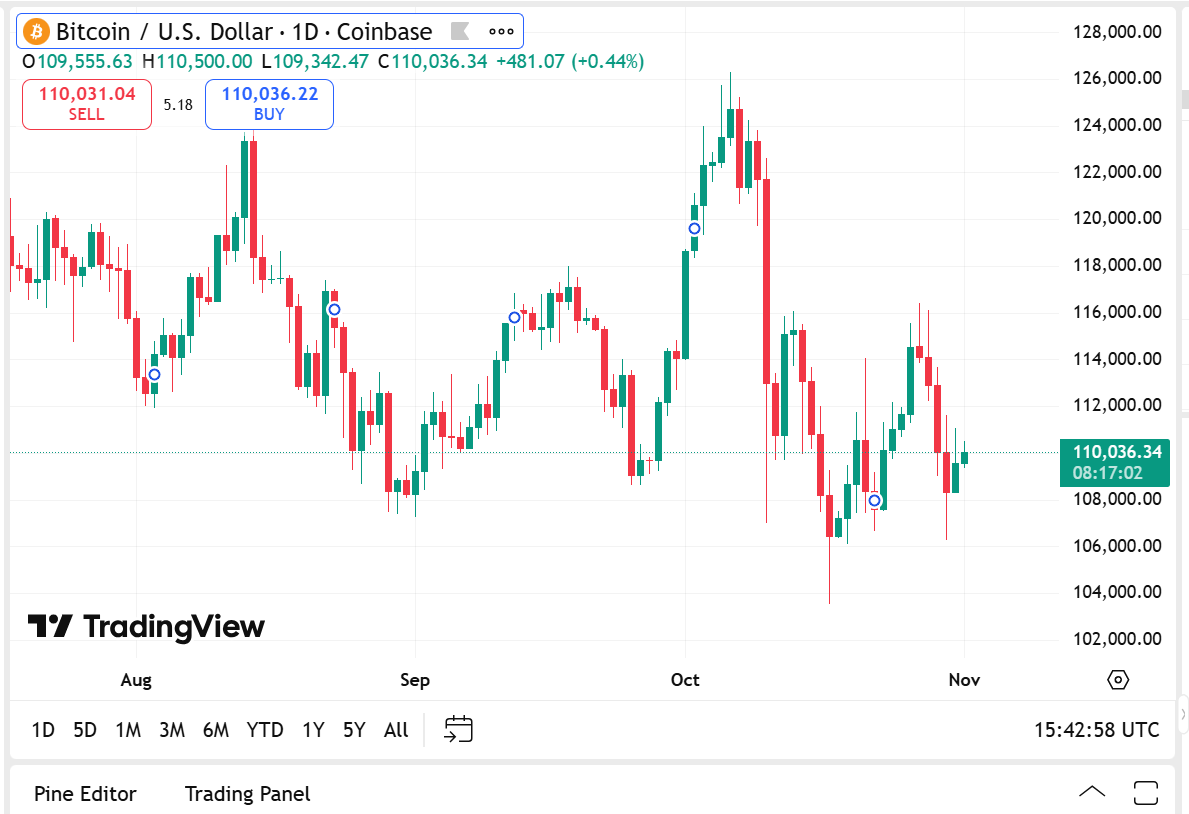Image resolution: width=1189 pixels, height=814 pixels.
Task: Open the three-dots more menu in chart legend
Action: (x=501, y=32)
